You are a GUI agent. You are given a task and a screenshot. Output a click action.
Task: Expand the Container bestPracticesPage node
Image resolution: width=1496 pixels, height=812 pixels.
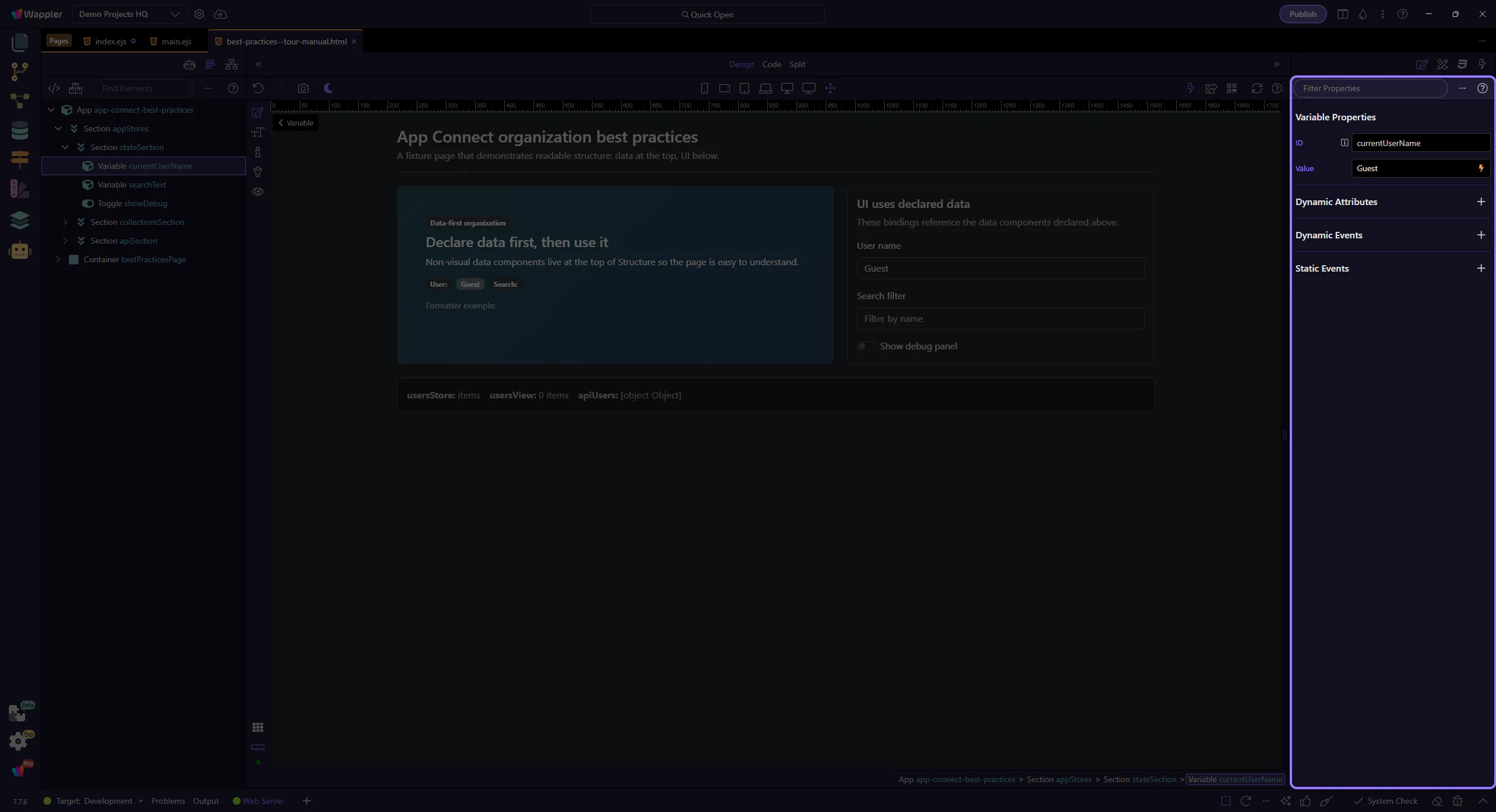58,259
